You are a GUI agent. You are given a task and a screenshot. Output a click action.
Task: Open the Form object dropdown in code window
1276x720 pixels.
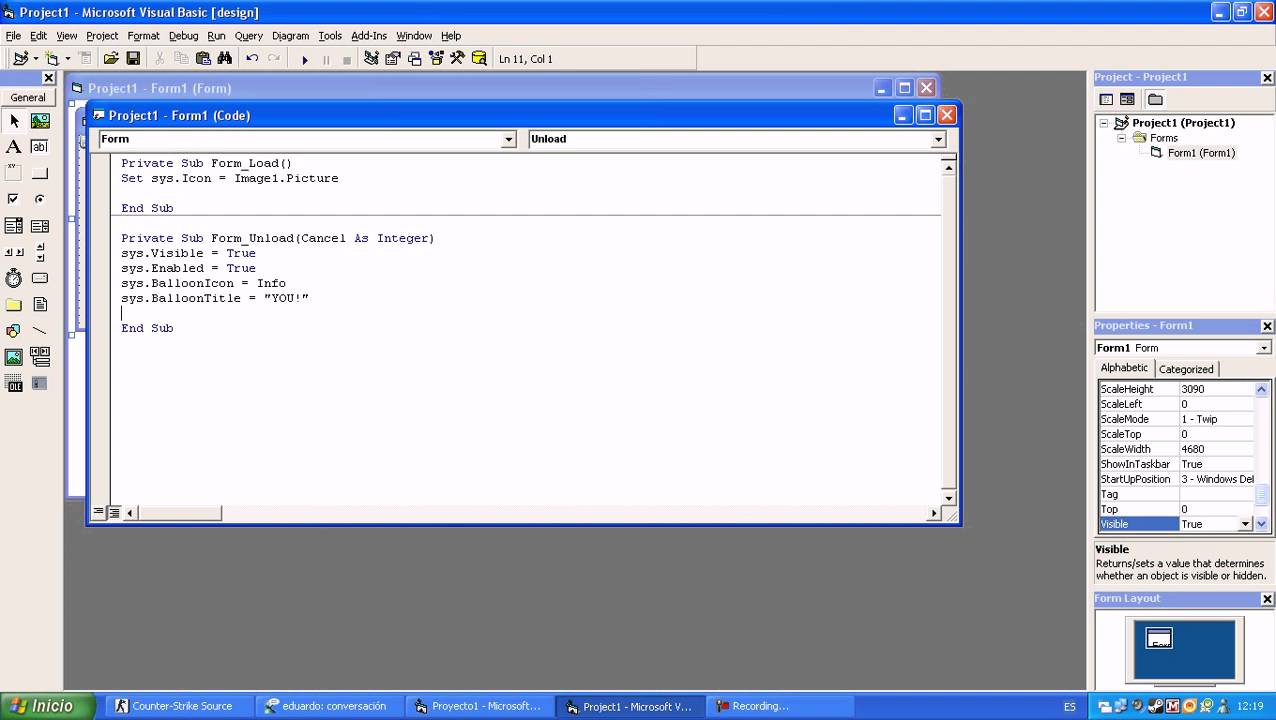(x=508, y=140)
